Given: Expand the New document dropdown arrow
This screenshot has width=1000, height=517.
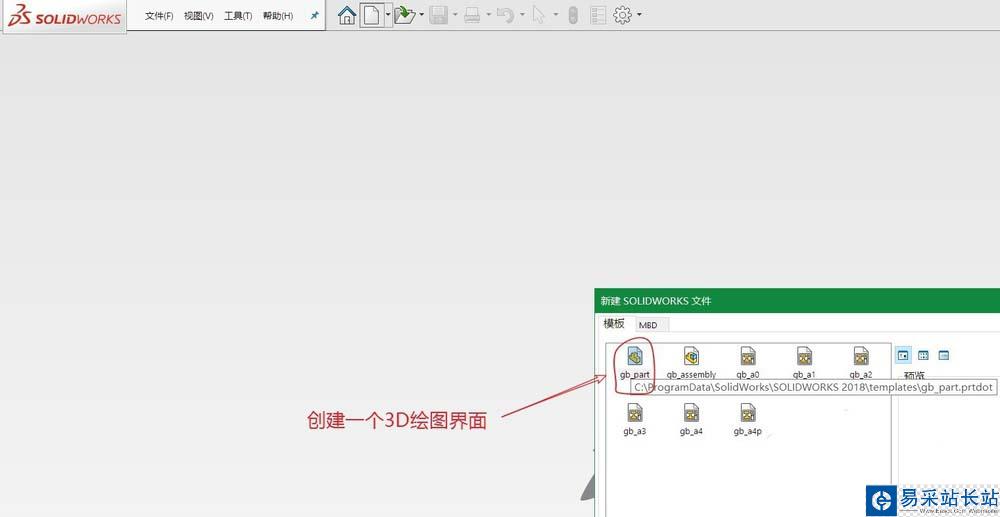Looking at the screenshot, I should [388, 15].
